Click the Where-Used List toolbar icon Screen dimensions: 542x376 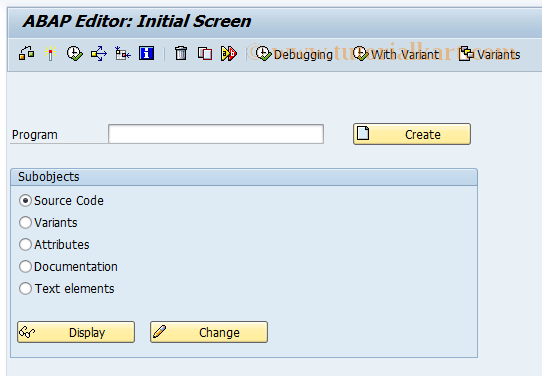(x=99, y=54)
